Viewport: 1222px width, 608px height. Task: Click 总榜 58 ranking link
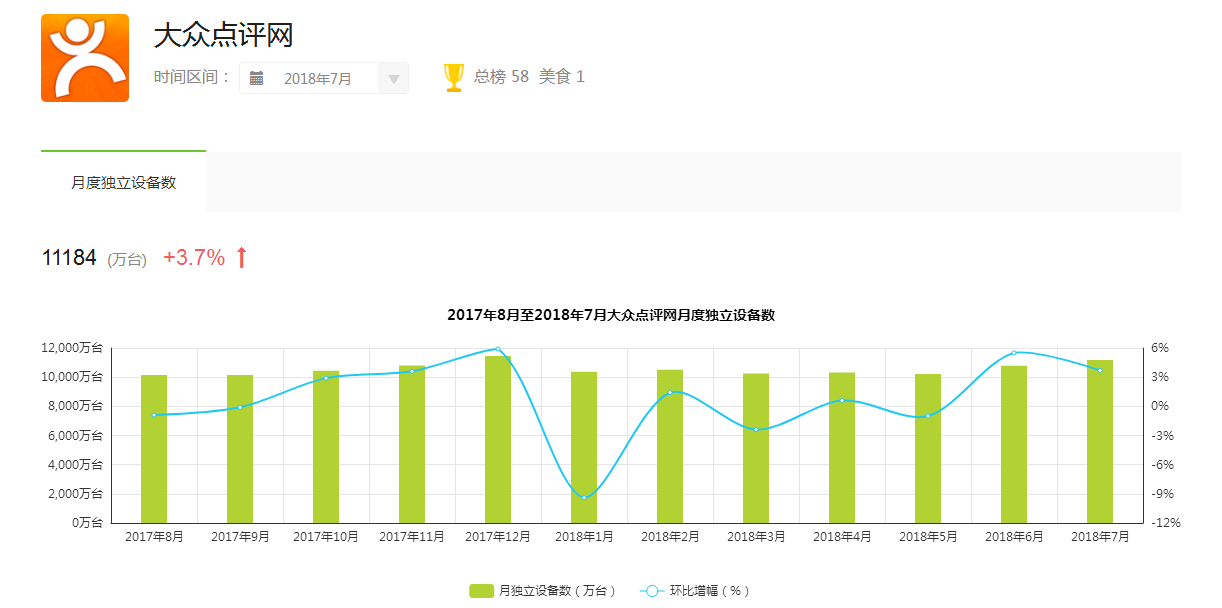(501, 76)
